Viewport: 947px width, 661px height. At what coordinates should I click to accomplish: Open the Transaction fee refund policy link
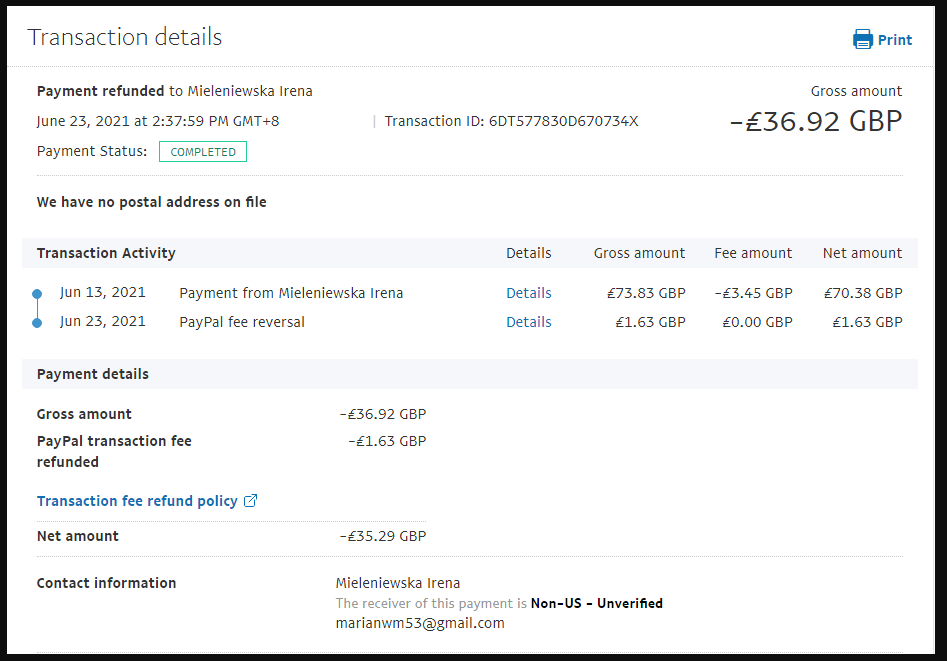coord(137,501)
